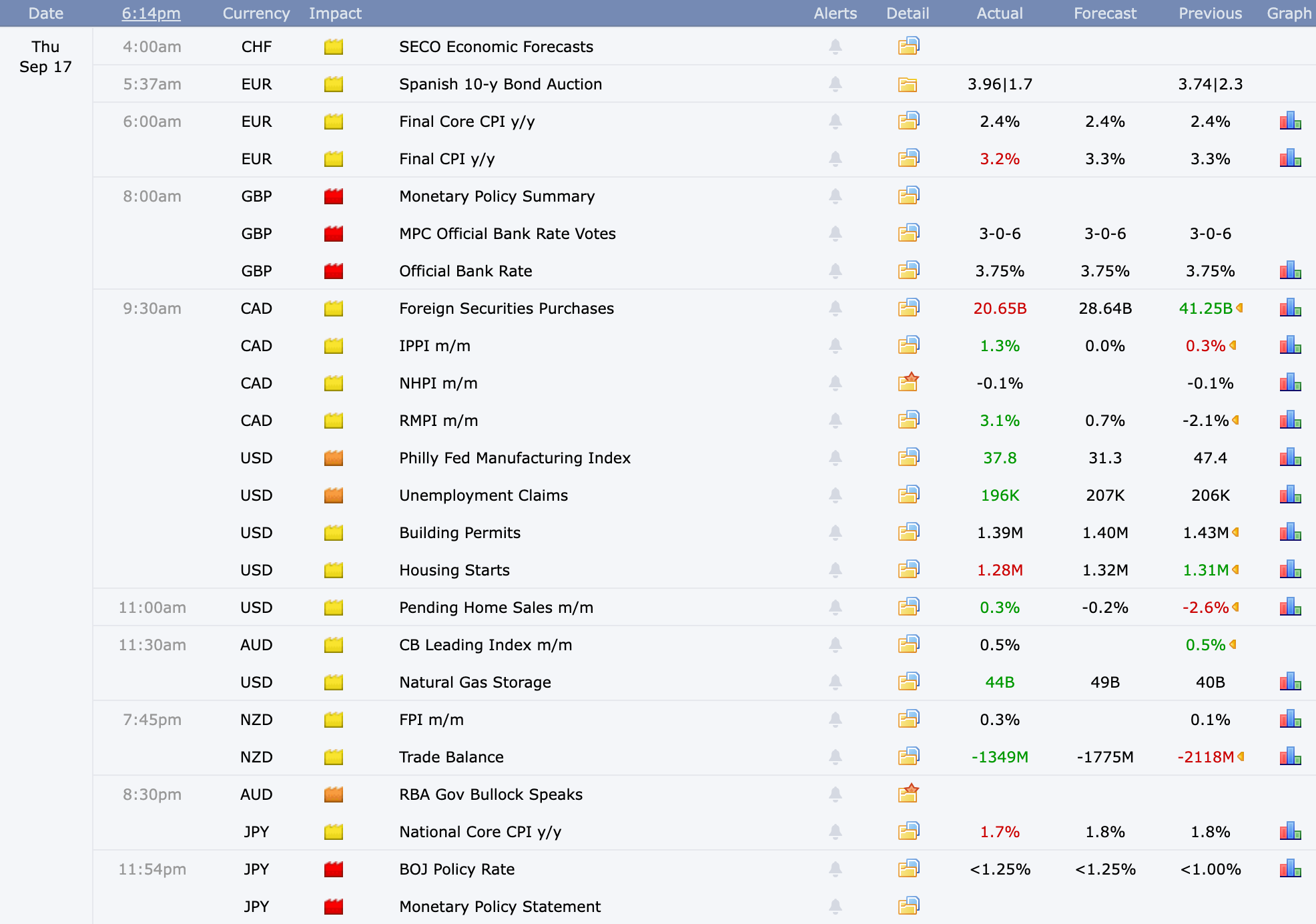Screen dimensions: 1316x924
Task: Click the Impact column header
Action: point(335,13)
